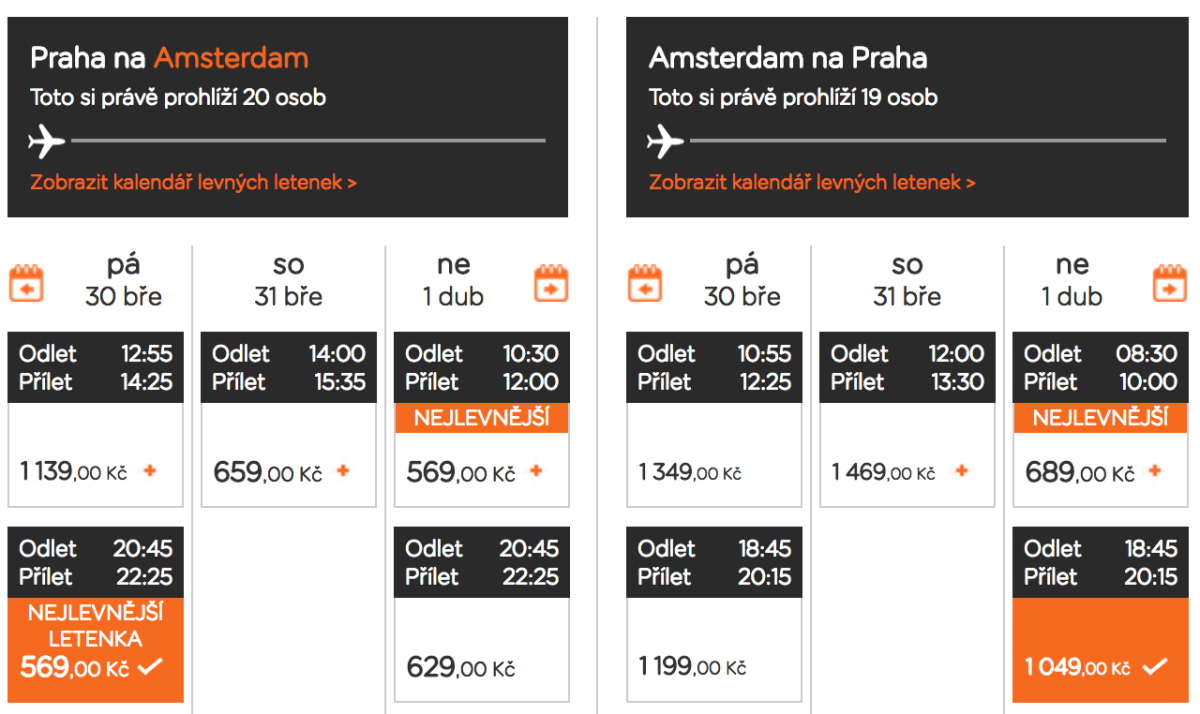
Task: Click next-day calendar icon for Amsterdam to Praha
Action: 1169,282
